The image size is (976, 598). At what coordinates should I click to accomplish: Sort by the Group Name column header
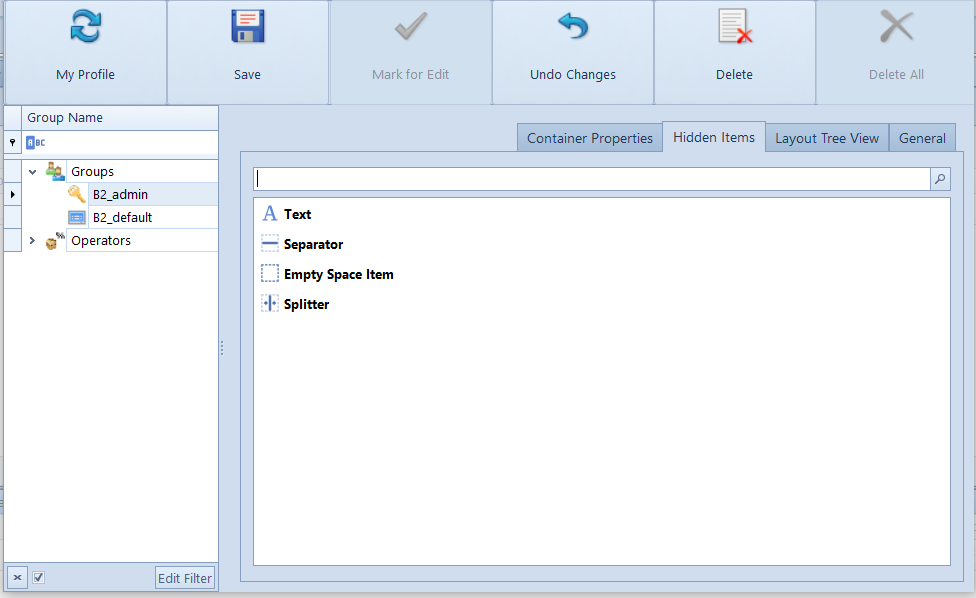[120, 118]
